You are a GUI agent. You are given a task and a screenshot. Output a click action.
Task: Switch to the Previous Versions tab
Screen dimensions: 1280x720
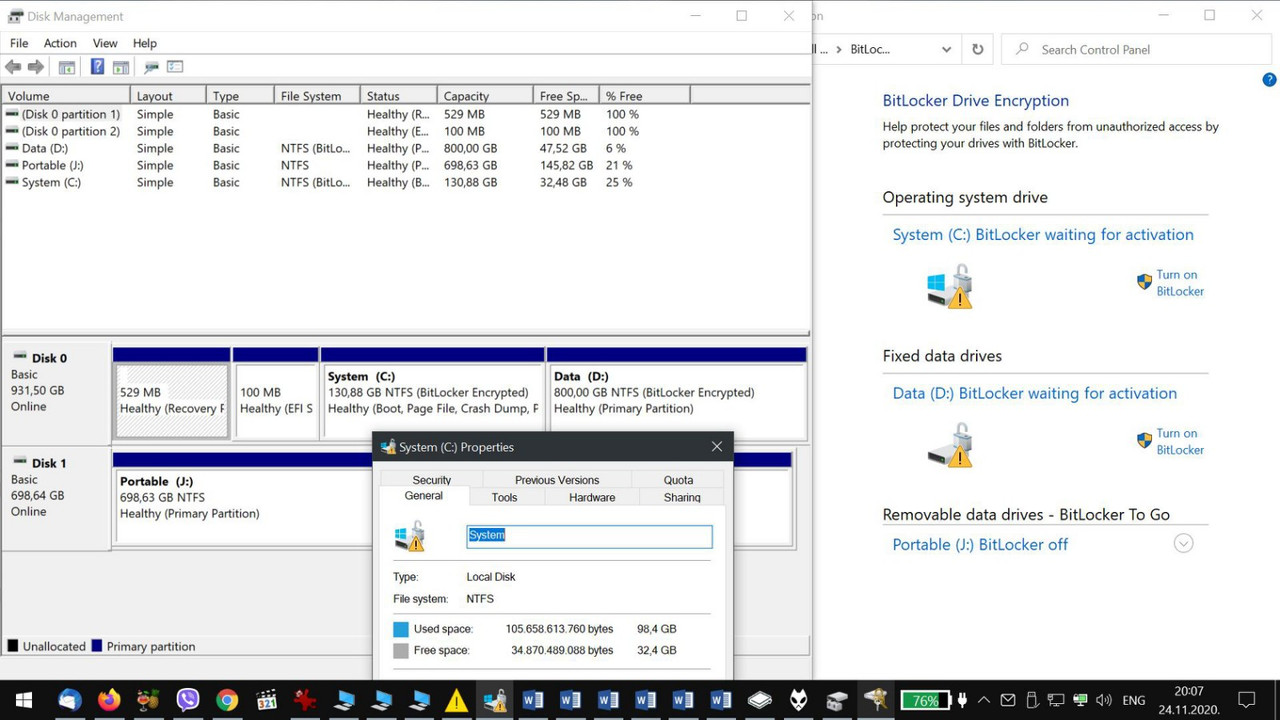coord(557,480)
